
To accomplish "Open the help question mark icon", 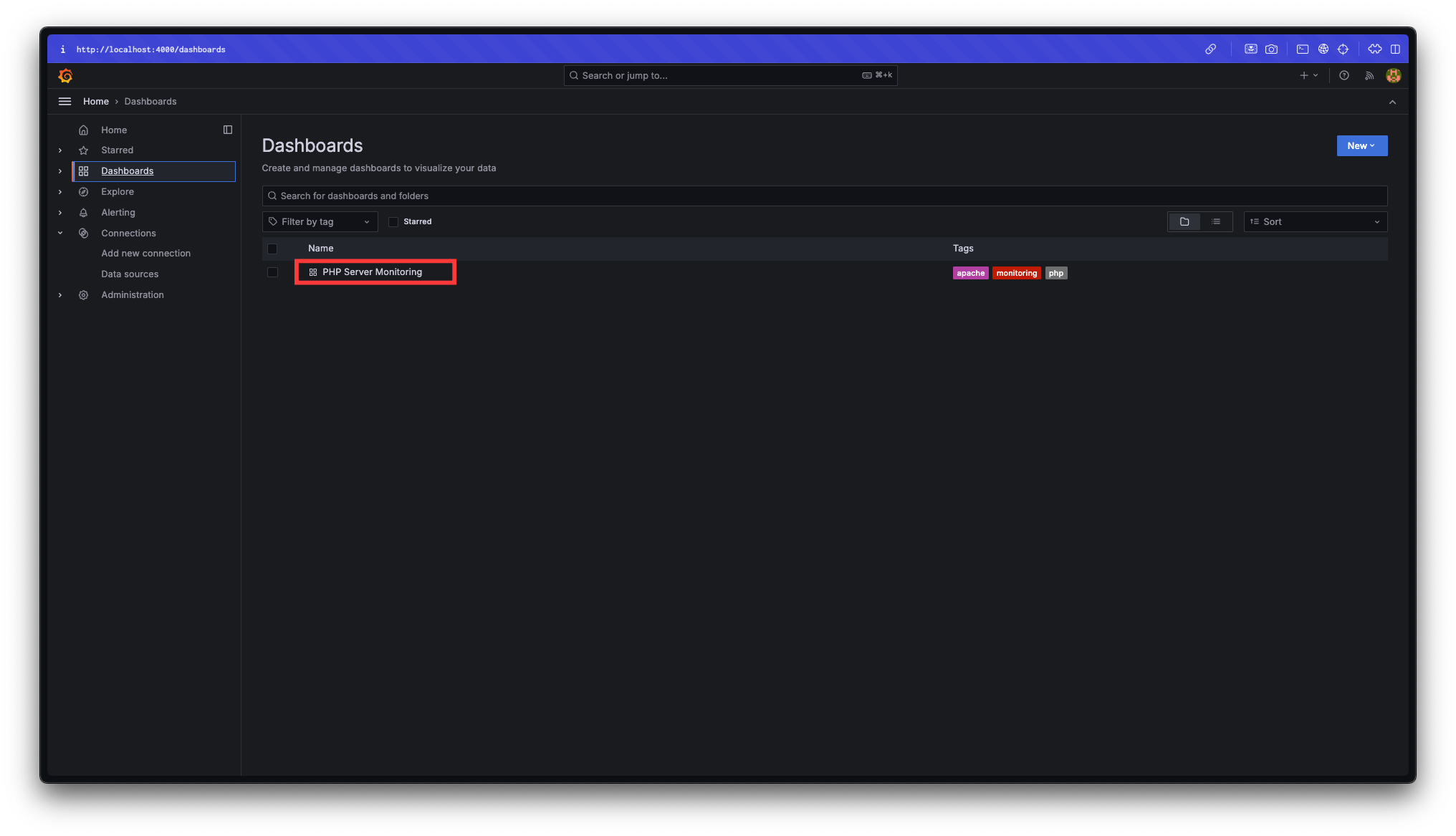I will click(x=1344, y=75).
